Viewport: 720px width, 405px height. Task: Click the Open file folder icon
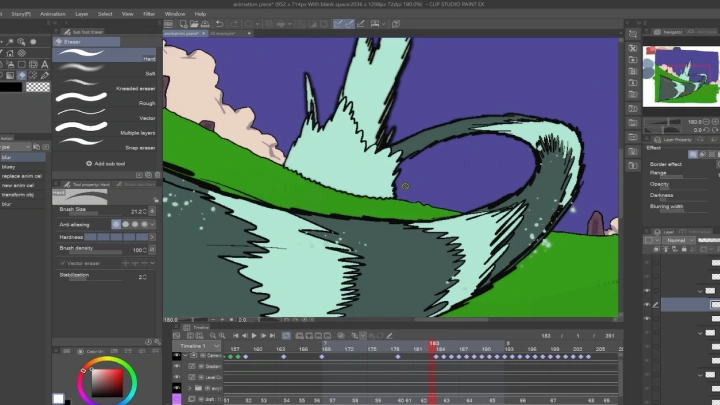click(194, 24)
